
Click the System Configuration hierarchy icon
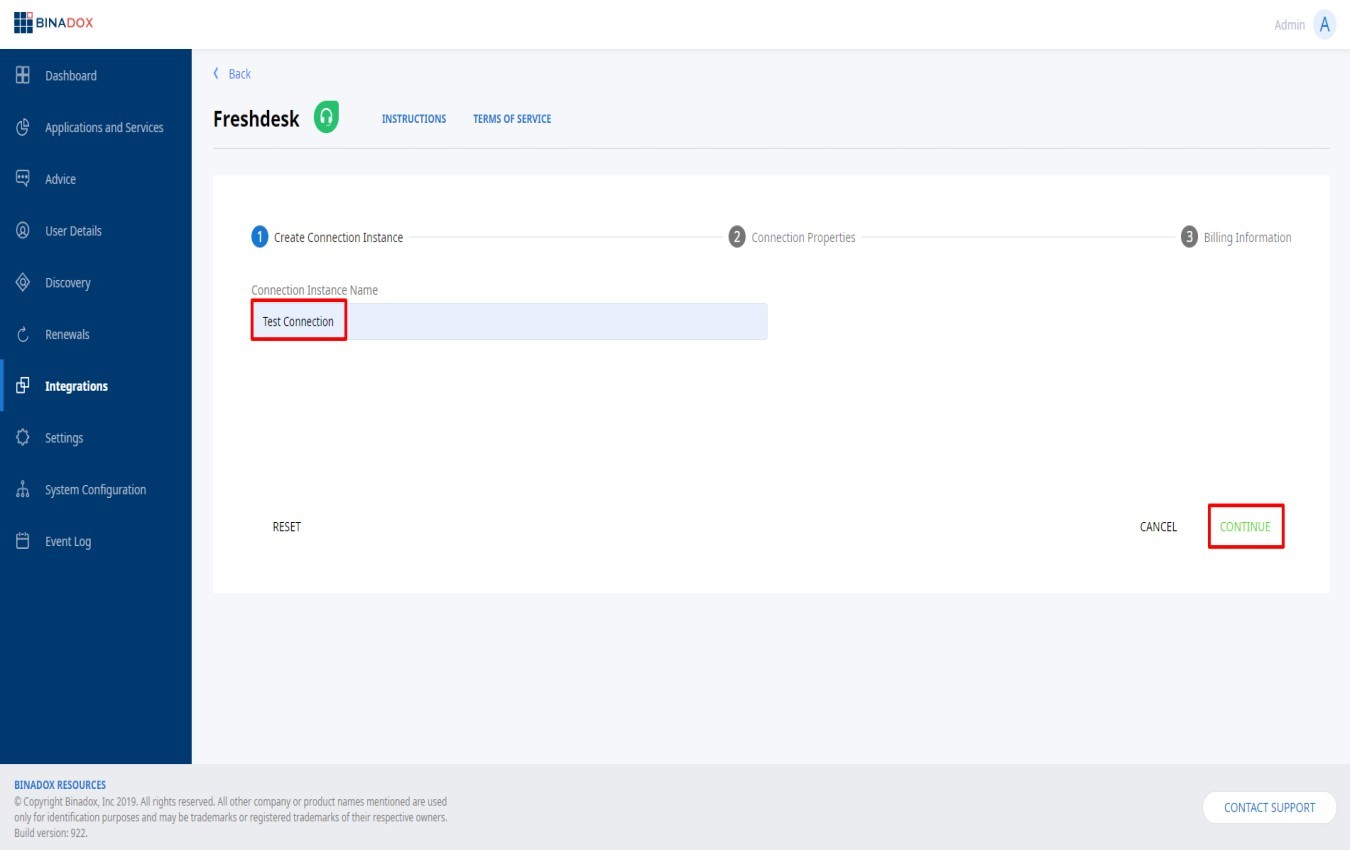tap(23, 489)
